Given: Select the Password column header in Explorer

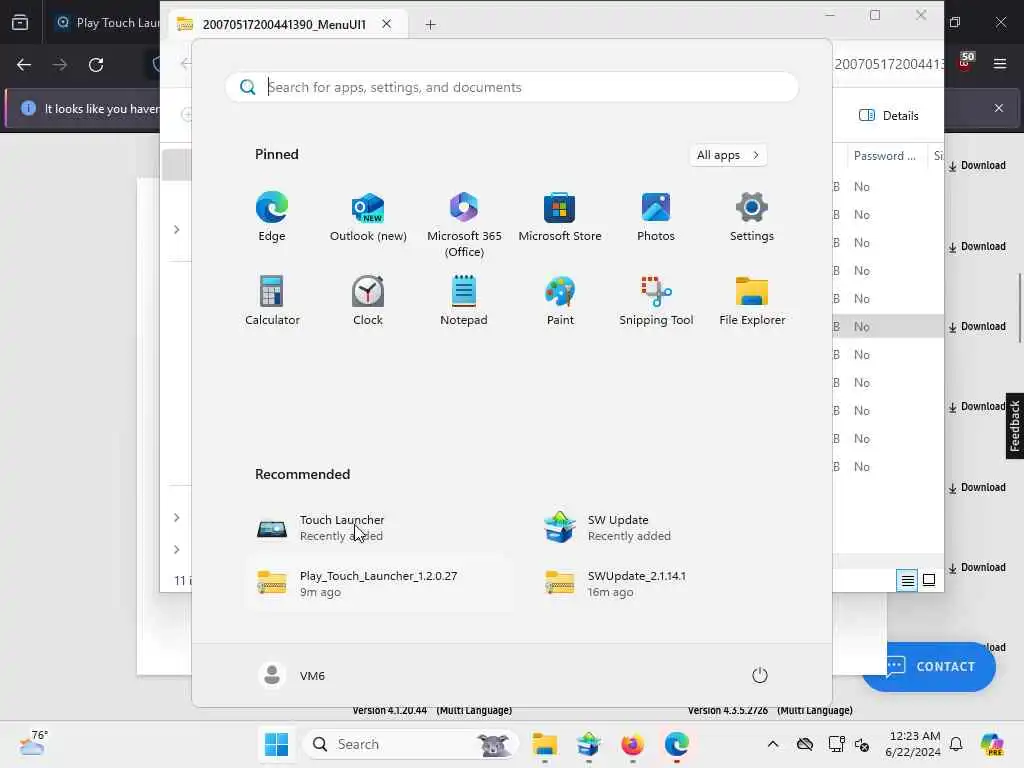Looking at the screenshot, I should 885,155.
